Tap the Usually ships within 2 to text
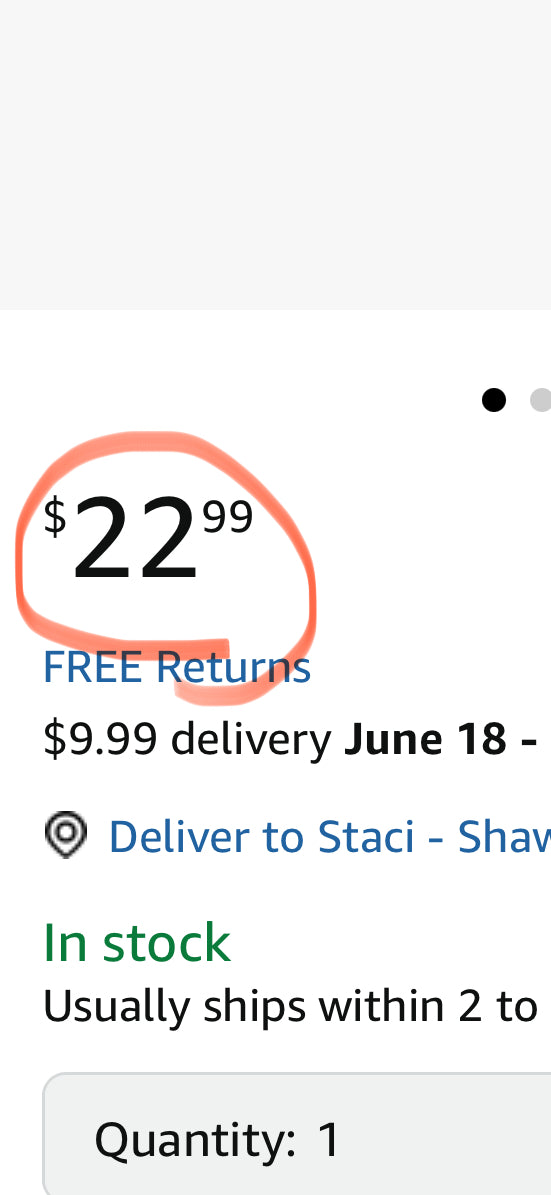The width and height of the screenshot is (551, 1195). [290, 1006]
